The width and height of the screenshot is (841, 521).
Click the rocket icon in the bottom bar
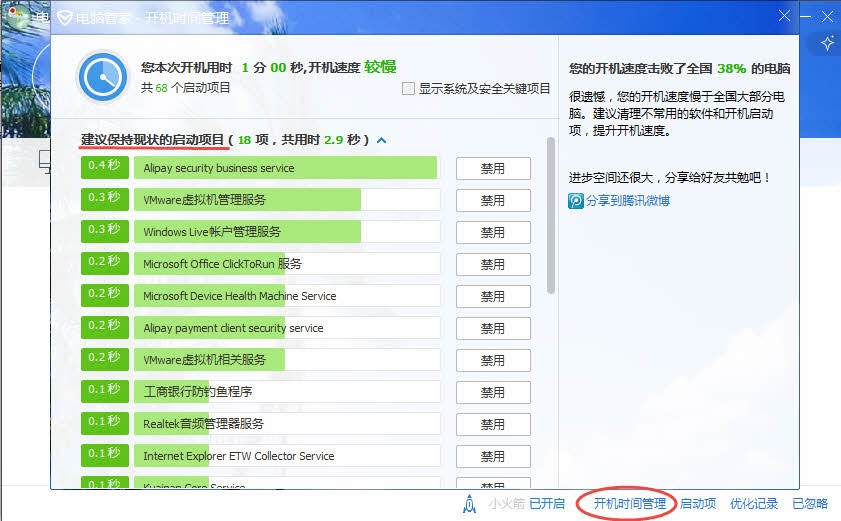(469, 504)
